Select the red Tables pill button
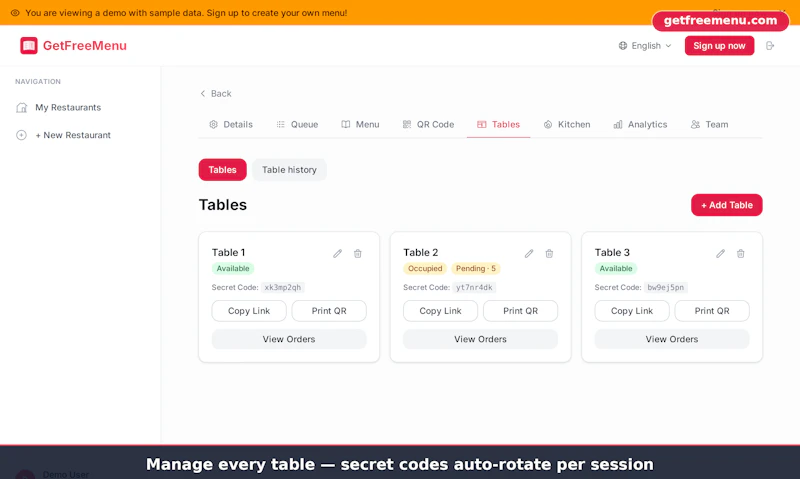This screenshot has width=800, height=479. 222,170
